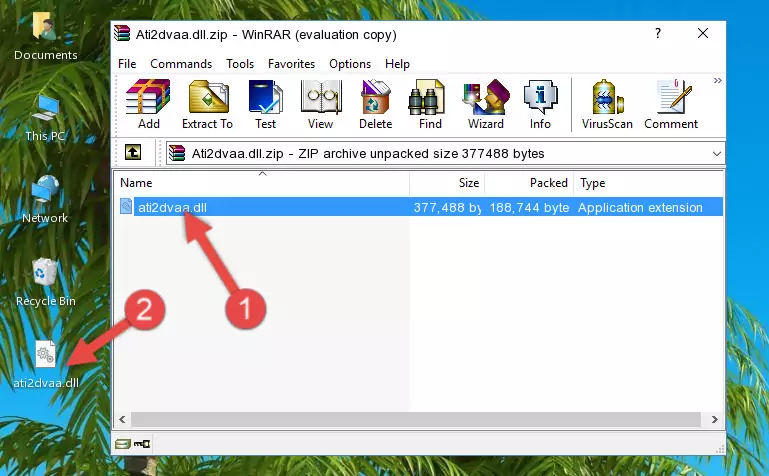Click the archive path address field
This screenshot has width=769, height=476.
445,153
